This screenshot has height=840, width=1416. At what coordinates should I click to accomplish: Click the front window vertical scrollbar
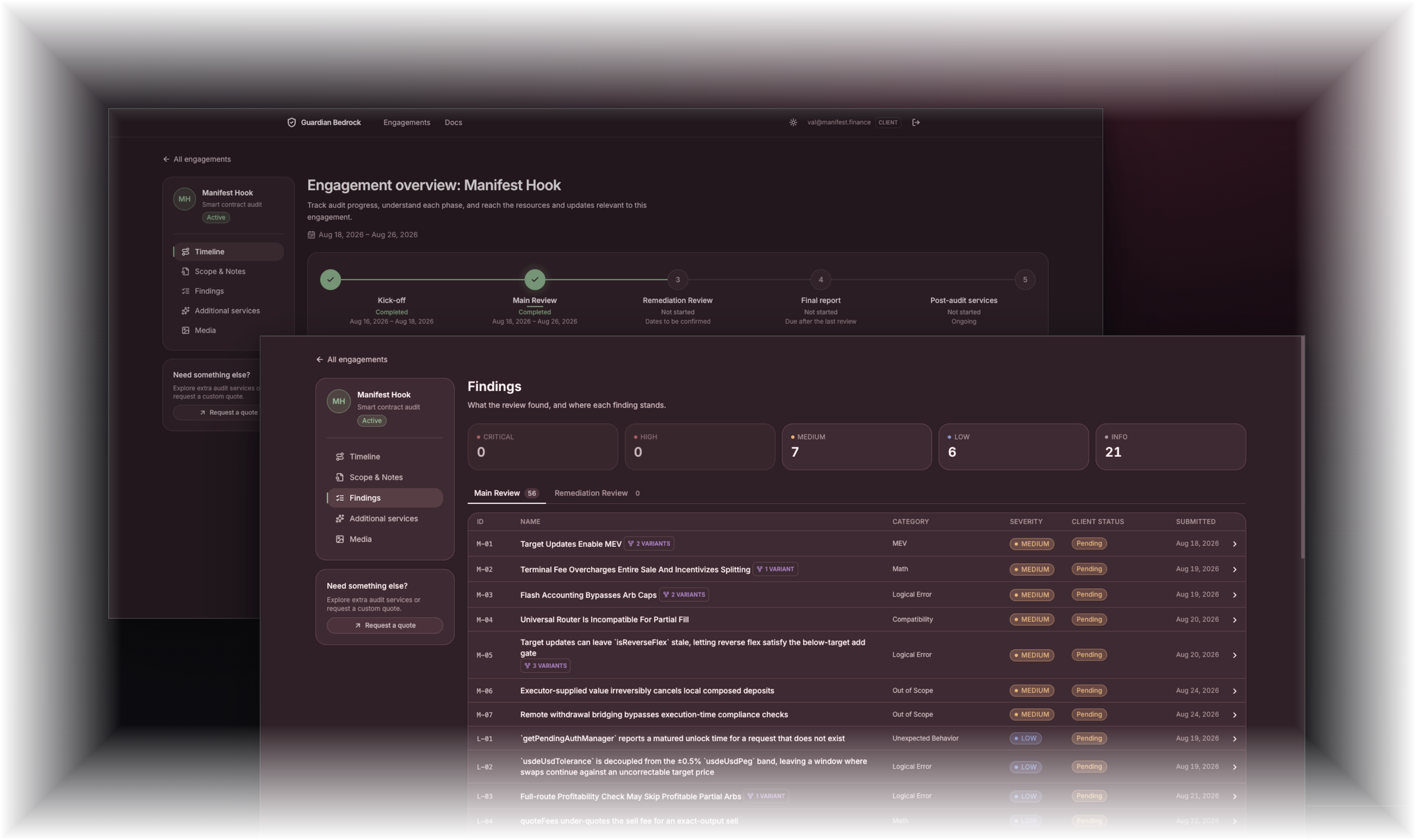coord(1302,447)
